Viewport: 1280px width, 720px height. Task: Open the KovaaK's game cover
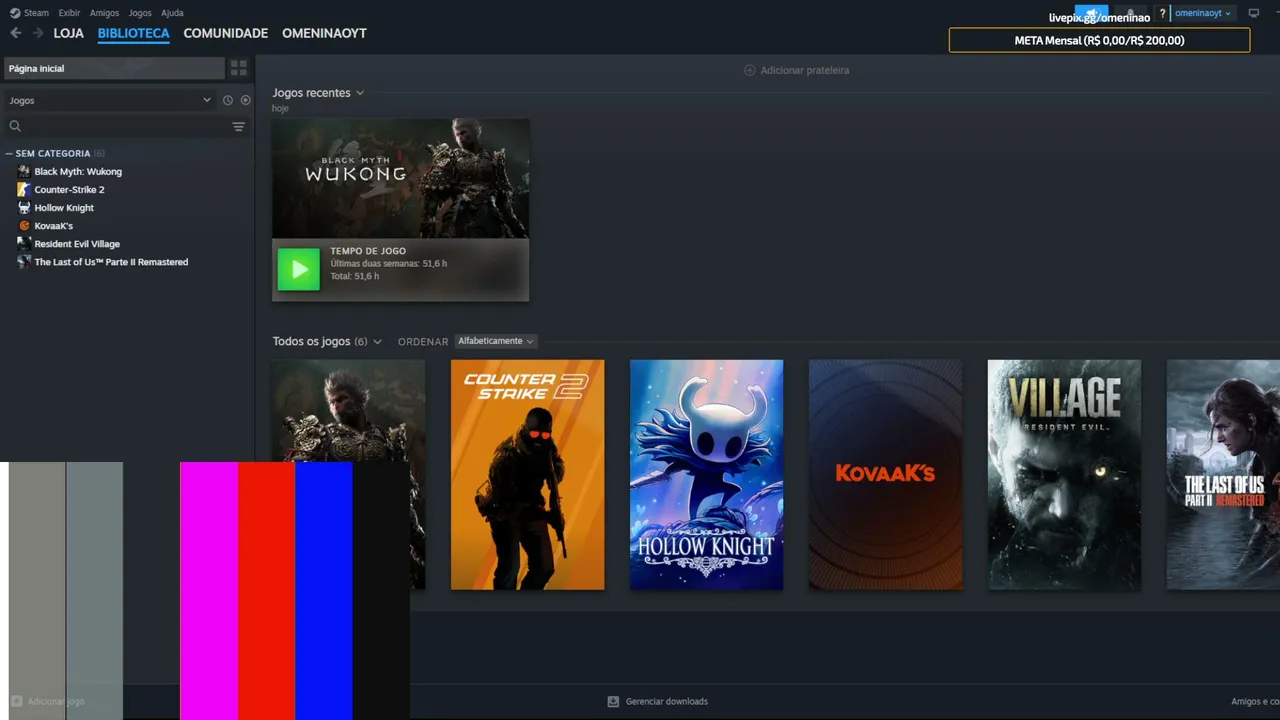tap(886, 475)
